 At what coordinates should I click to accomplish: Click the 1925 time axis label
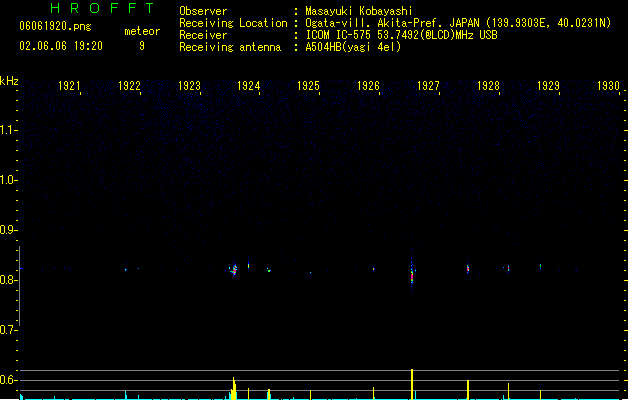click(308, 85)
